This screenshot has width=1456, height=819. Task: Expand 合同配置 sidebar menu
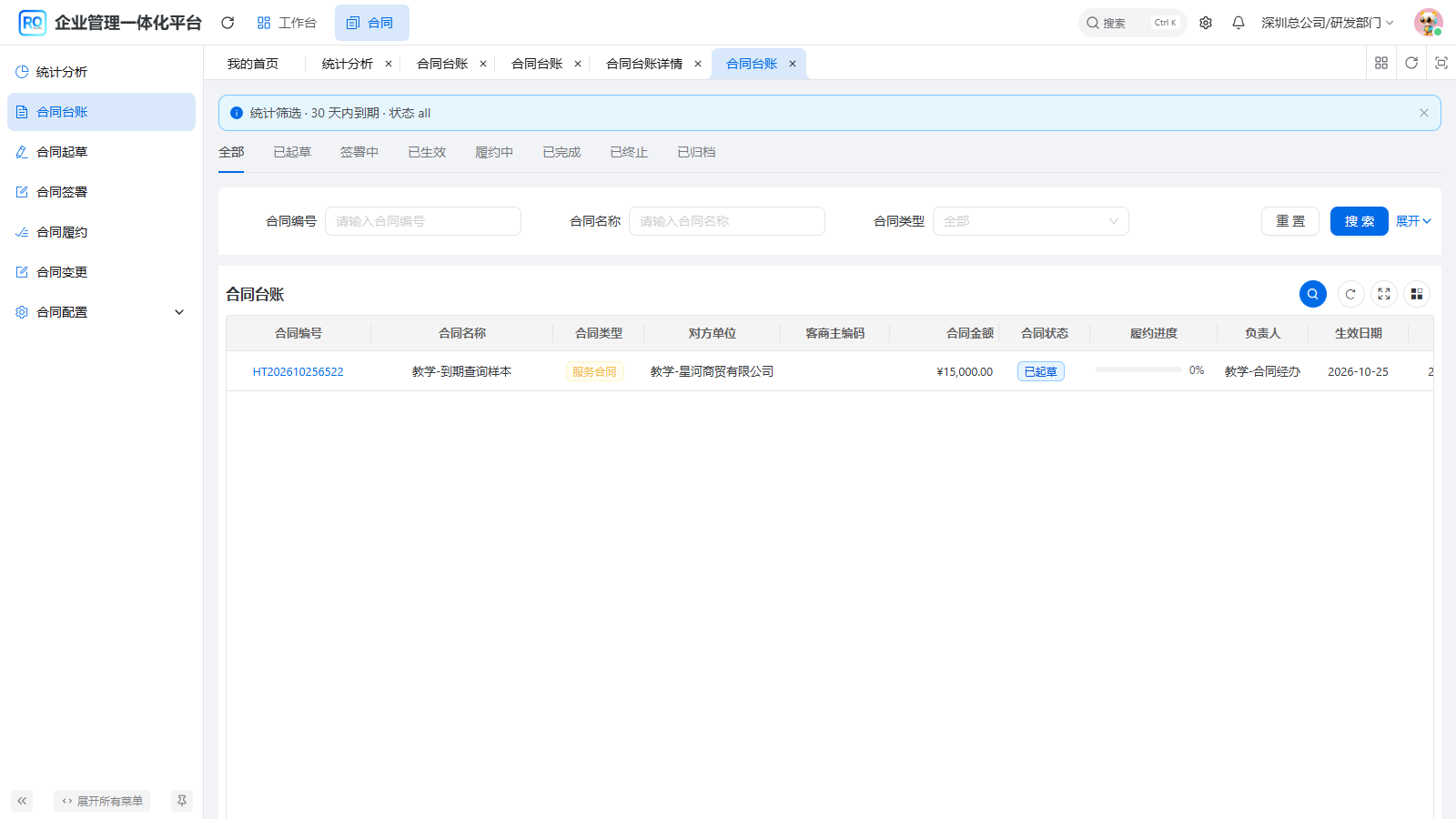click(101, 312)
